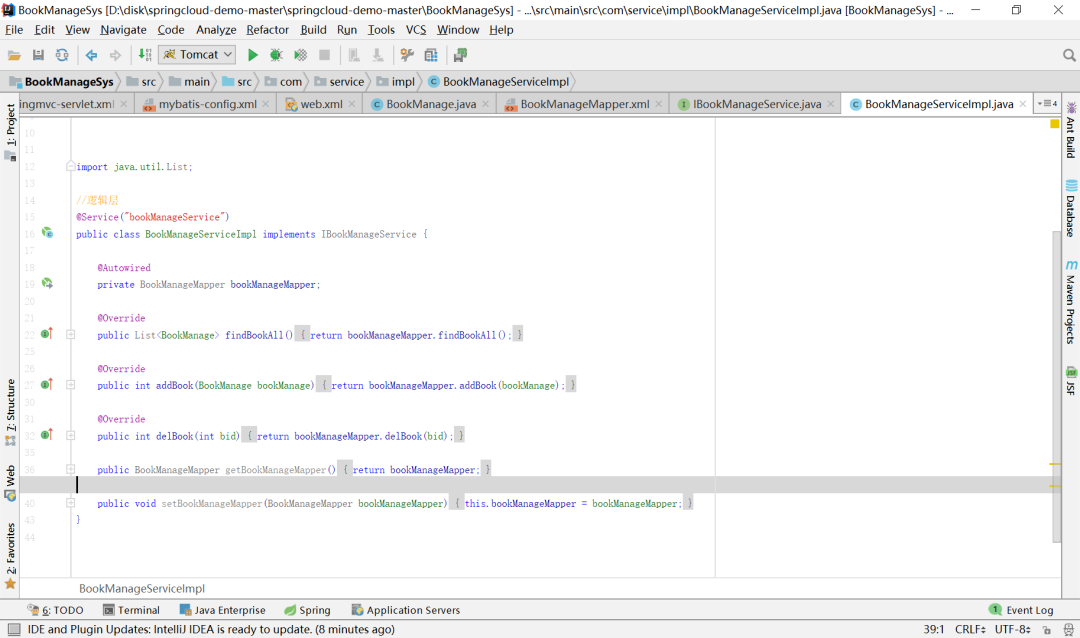
Task: Click the inspection profile icon in status bar
Action: pos(1068,630)
